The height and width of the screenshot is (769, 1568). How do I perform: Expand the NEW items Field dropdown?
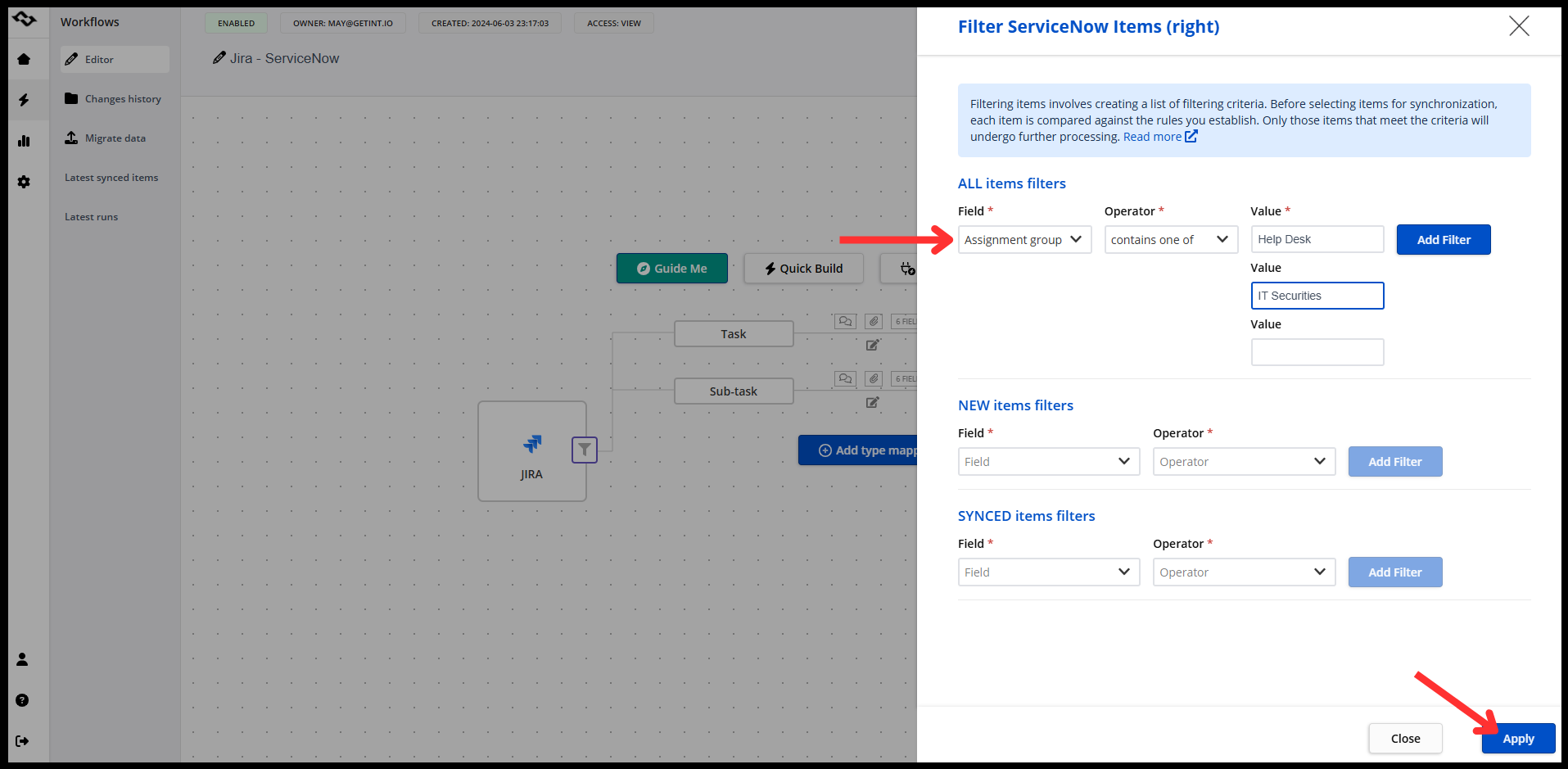click(x=1048, y=462)
